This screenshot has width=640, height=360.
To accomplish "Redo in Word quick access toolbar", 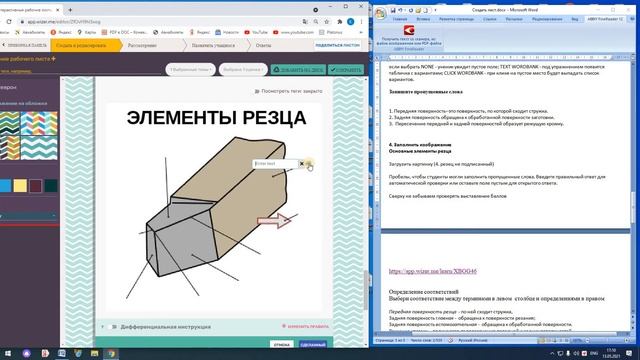I will pos(411,10).
